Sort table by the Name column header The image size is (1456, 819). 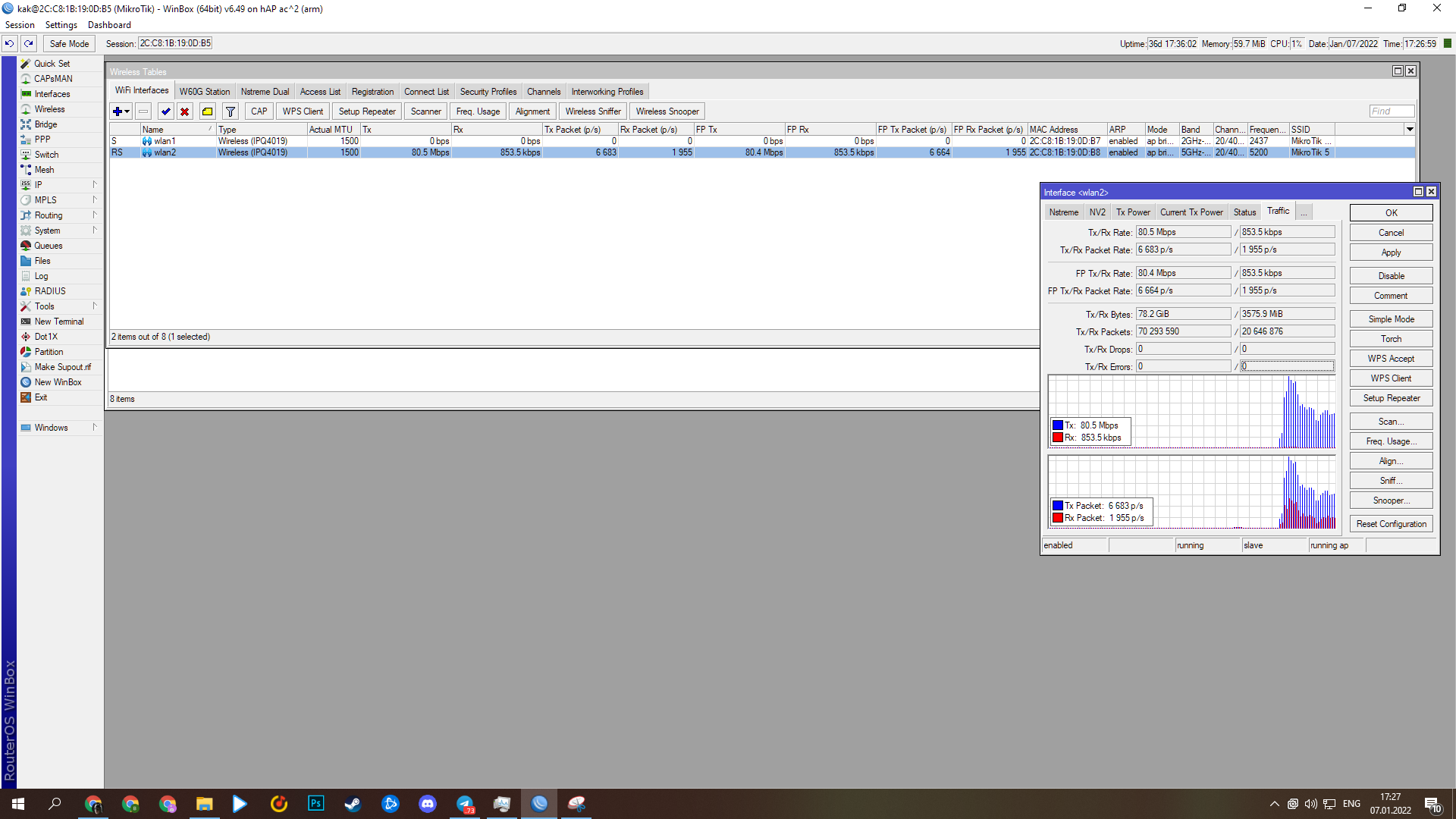[x=177, y=130]
